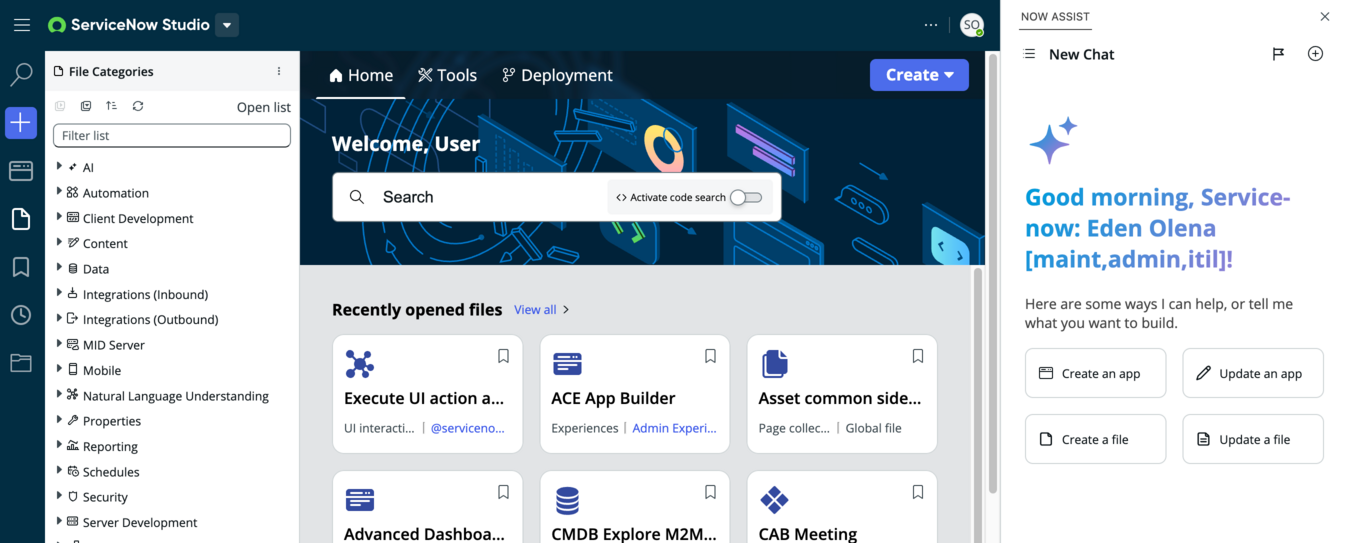
Task: Click the flag icon in Now Assist
Action: point(1278,54)
